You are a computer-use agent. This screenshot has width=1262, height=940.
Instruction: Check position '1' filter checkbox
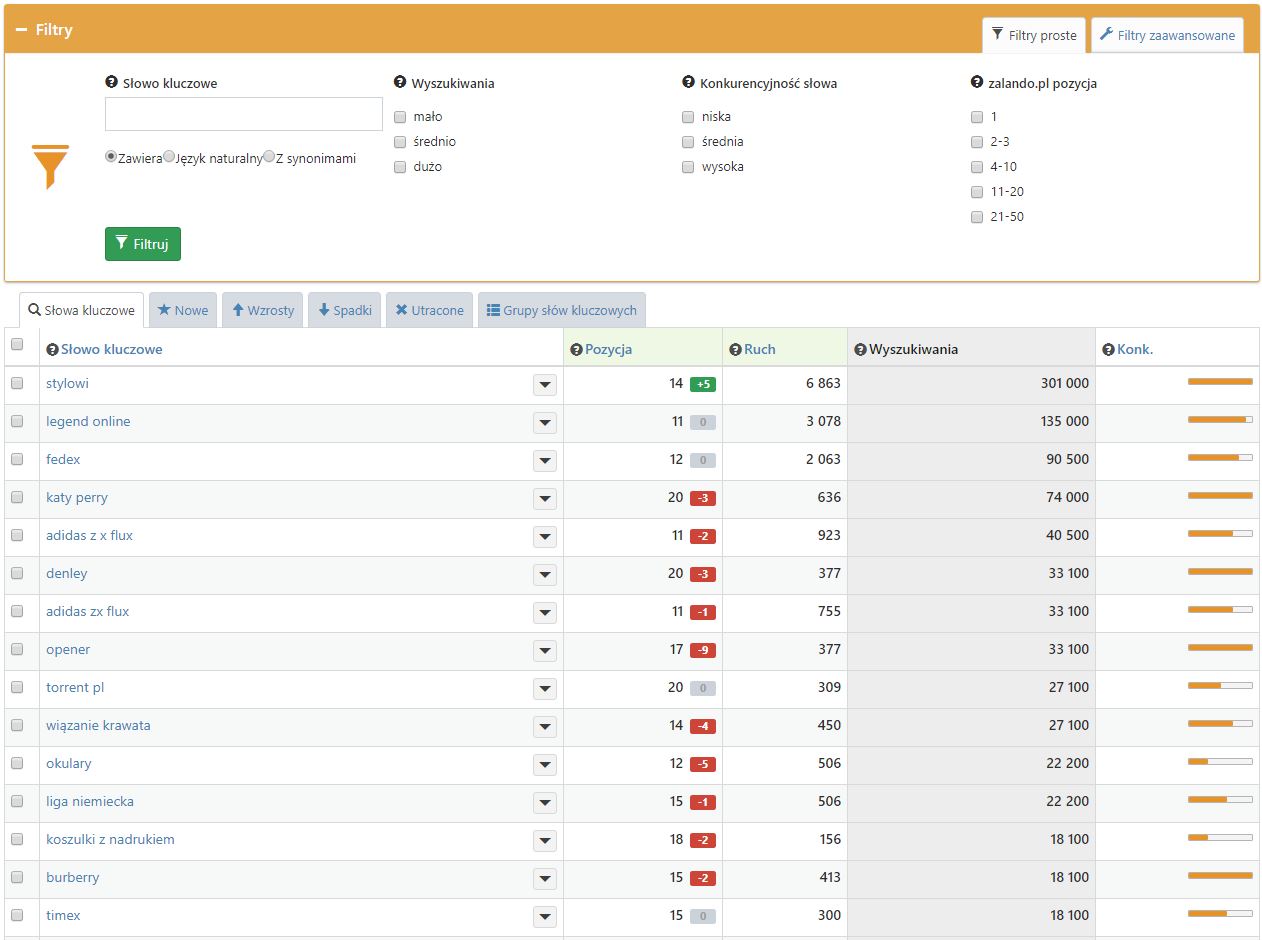[977, 117]
